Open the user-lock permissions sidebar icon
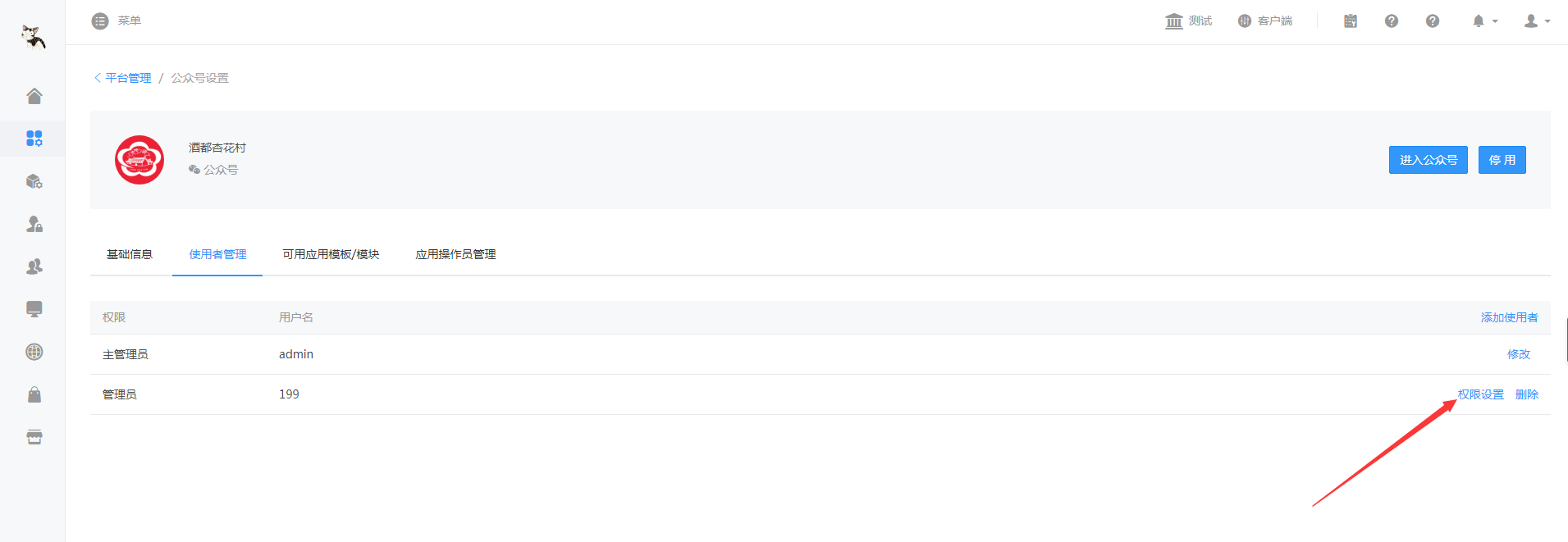 pos(34,224)
